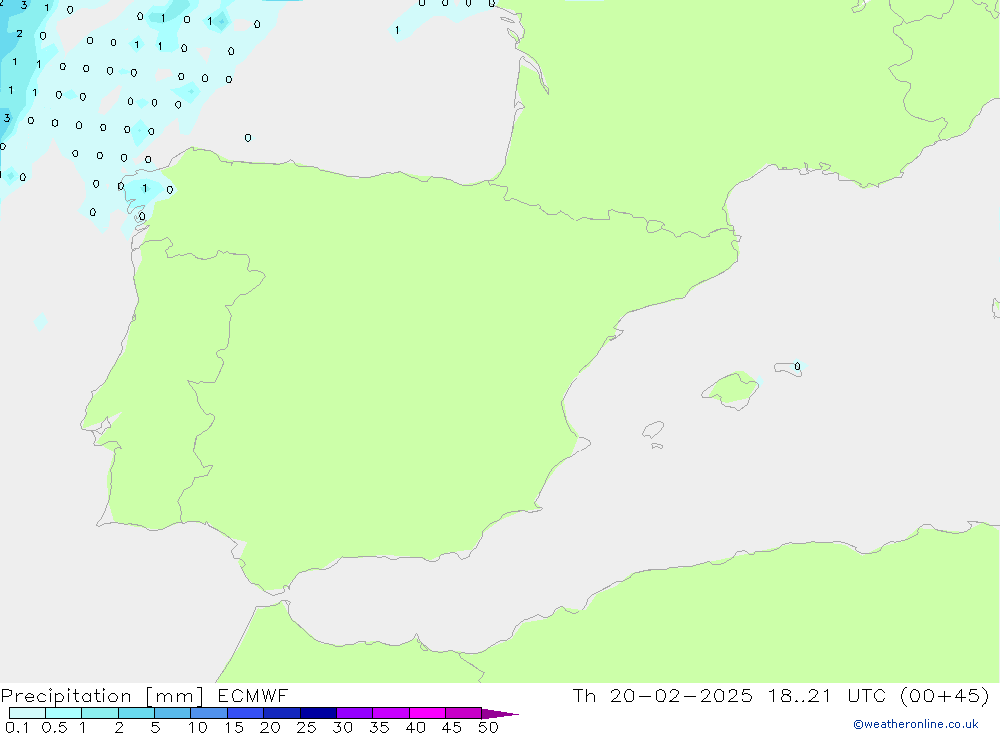Screen dimensions: 1000x733
Task: Click the date text 'Th 20-02-2025'
Action: 662,695
